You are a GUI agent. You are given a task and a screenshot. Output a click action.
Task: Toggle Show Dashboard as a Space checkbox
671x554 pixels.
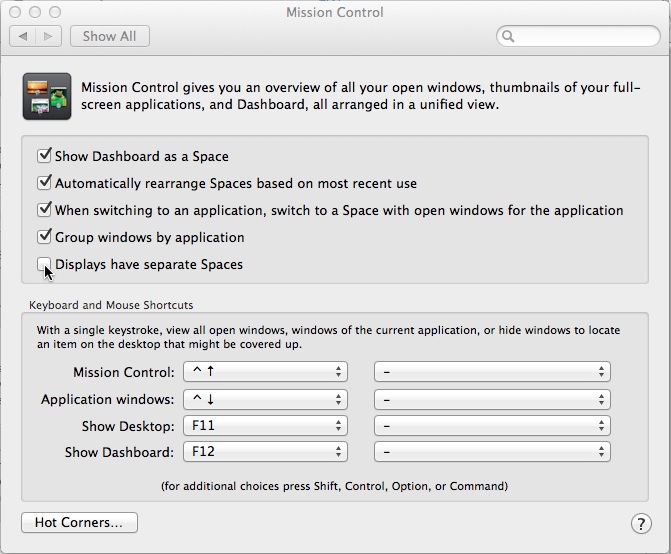click(44, 156)
